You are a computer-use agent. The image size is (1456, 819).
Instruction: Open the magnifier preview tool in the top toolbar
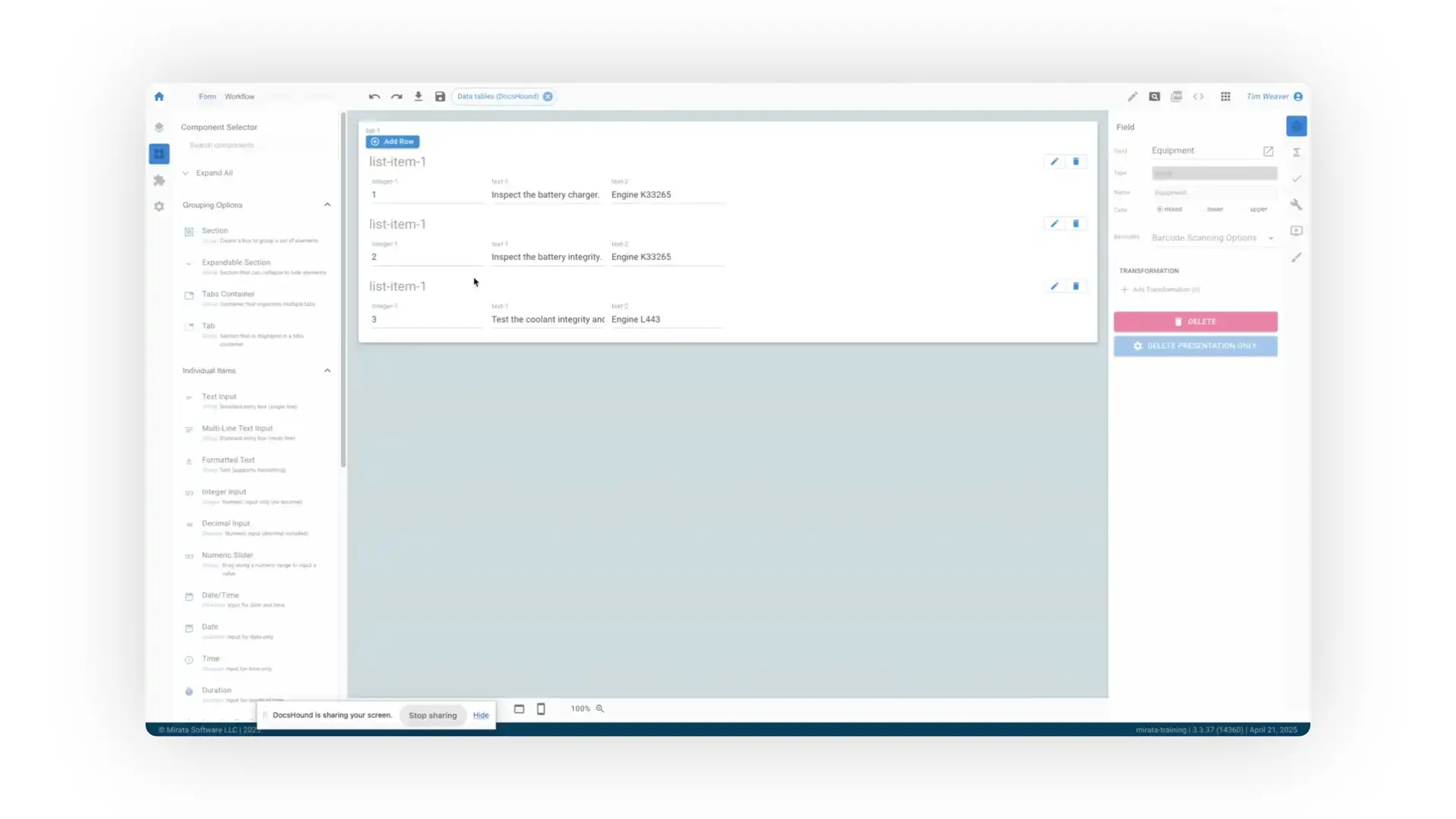1154,96
